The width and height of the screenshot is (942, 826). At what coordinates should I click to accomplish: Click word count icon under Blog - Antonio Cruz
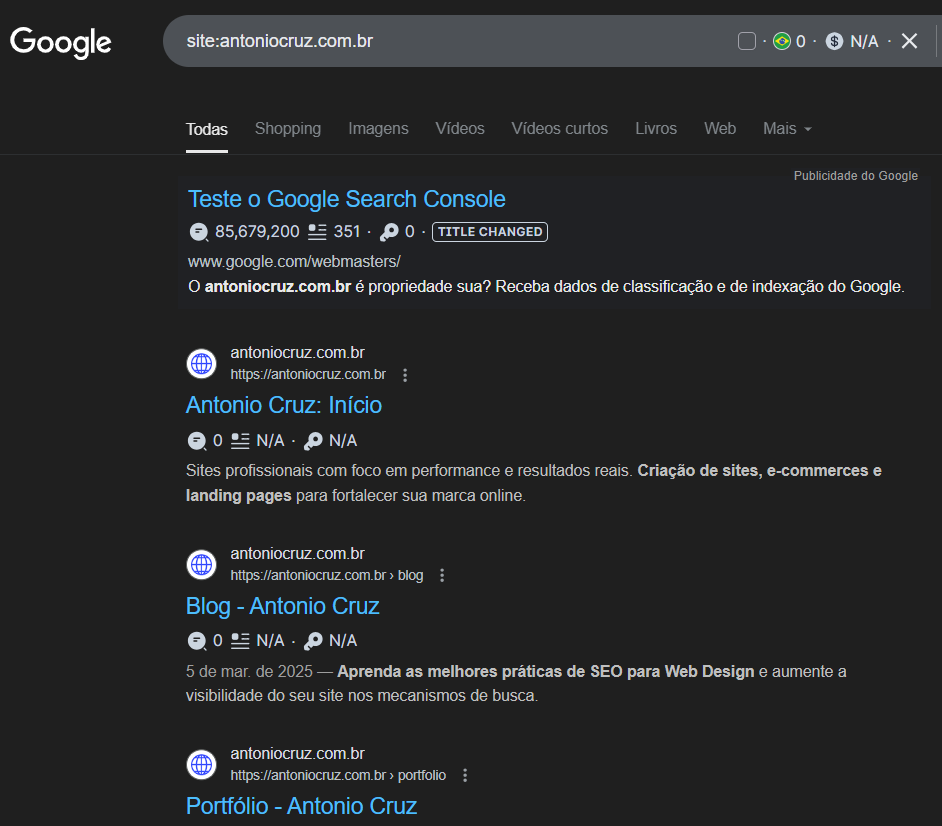tap(240, 641)
